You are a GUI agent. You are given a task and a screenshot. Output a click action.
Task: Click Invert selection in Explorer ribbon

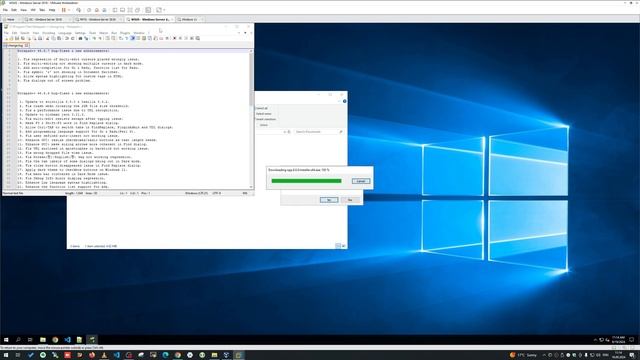[x=266, y=119]
